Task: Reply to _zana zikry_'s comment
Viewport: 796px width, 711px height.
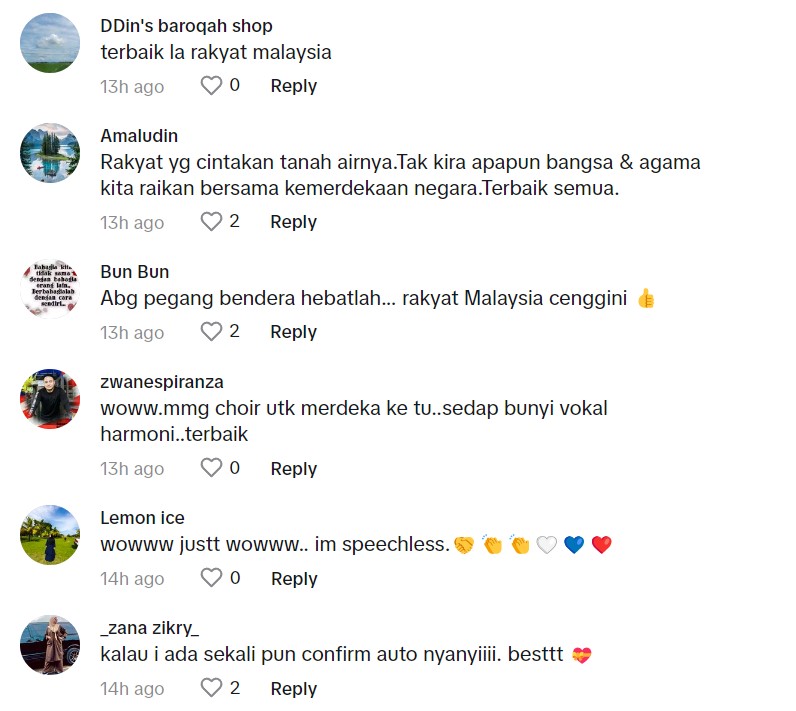Action: (x=293, y=689)
